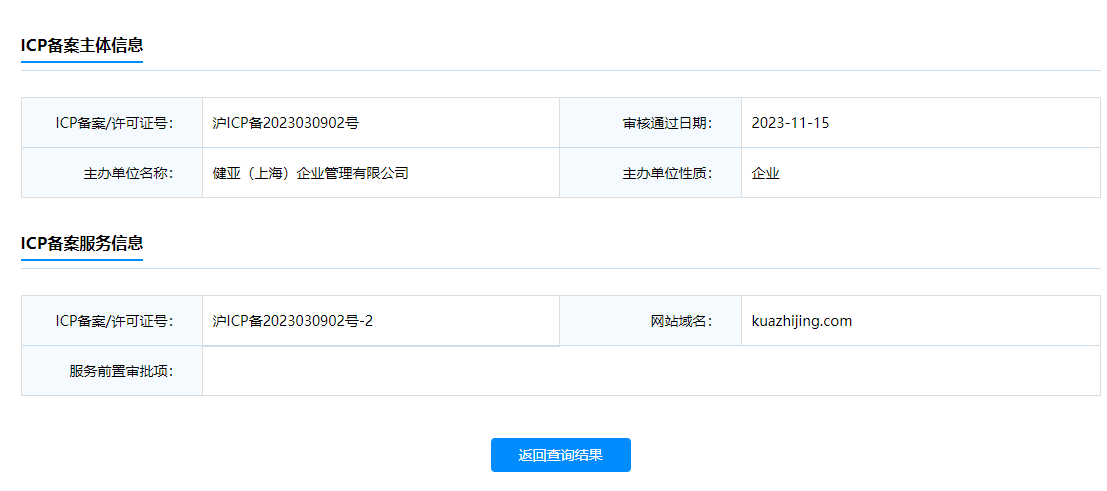Click the 企业 organization type value

coord(765,173)
